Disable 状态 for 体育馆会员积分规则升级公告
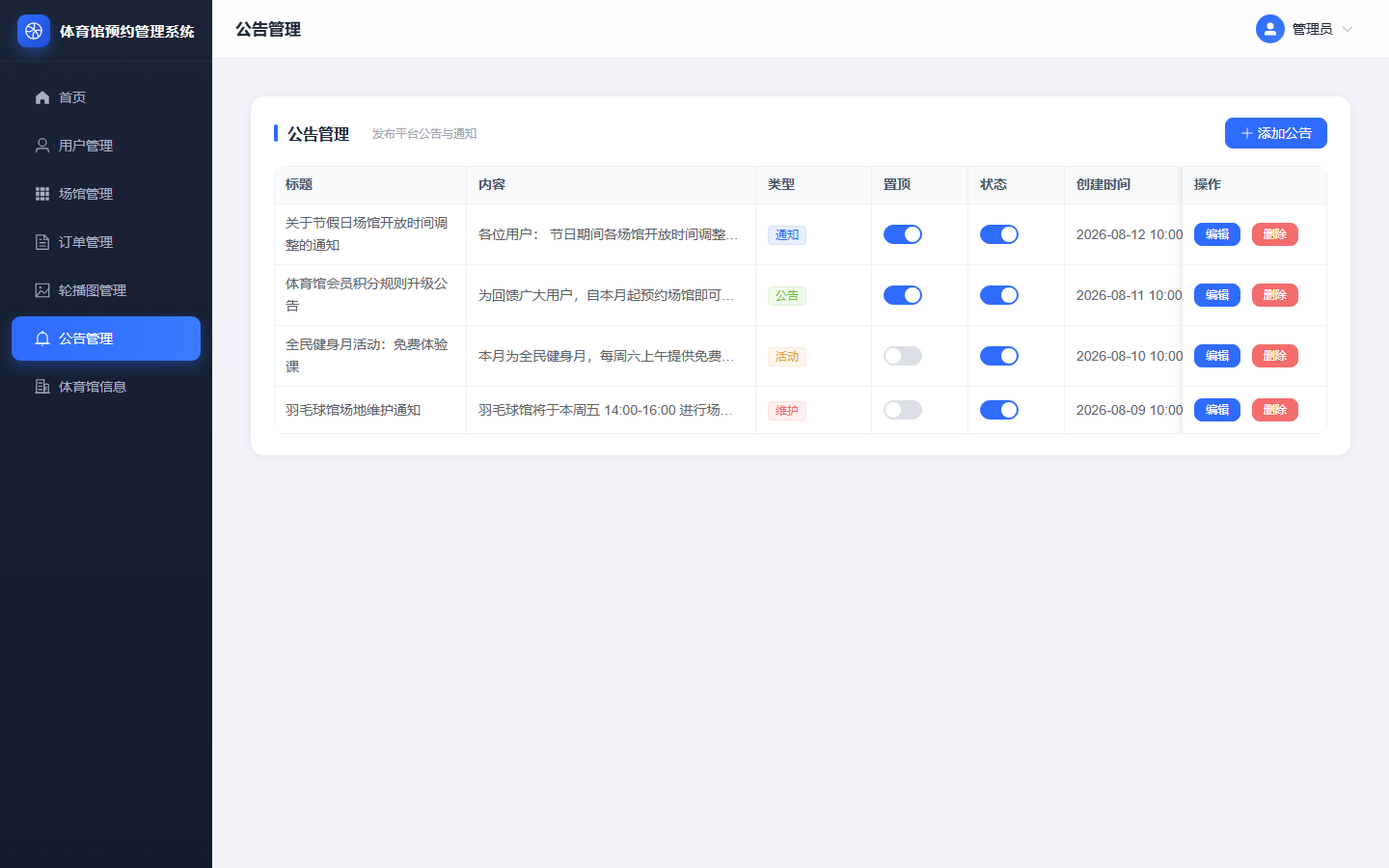The image size is (1389, 868). coord(999,295)
